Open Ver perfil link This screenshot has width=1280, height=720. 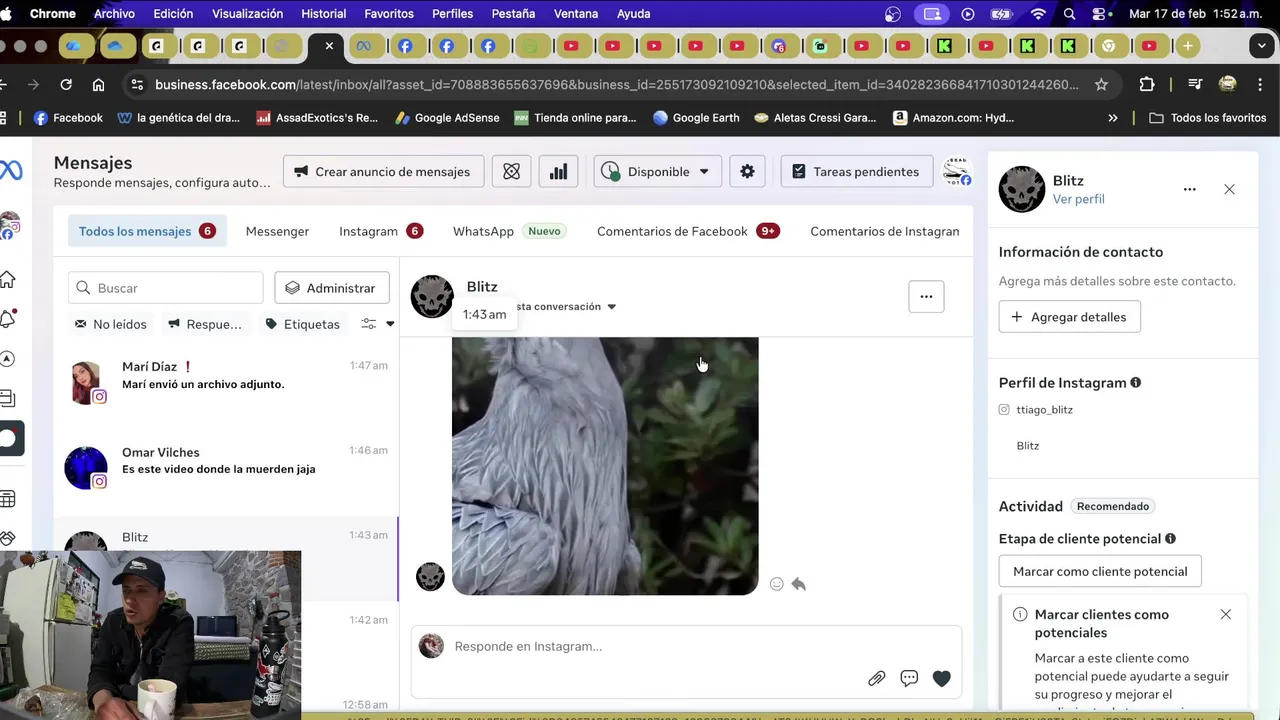tap(1078, 199)
